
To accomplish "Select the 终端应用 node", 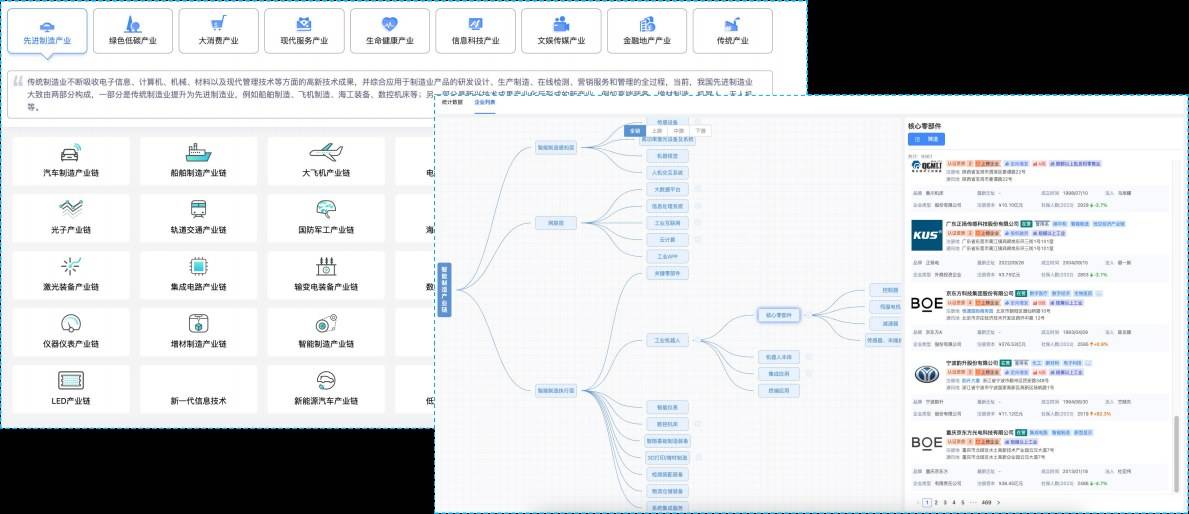I will pos(779,390).
